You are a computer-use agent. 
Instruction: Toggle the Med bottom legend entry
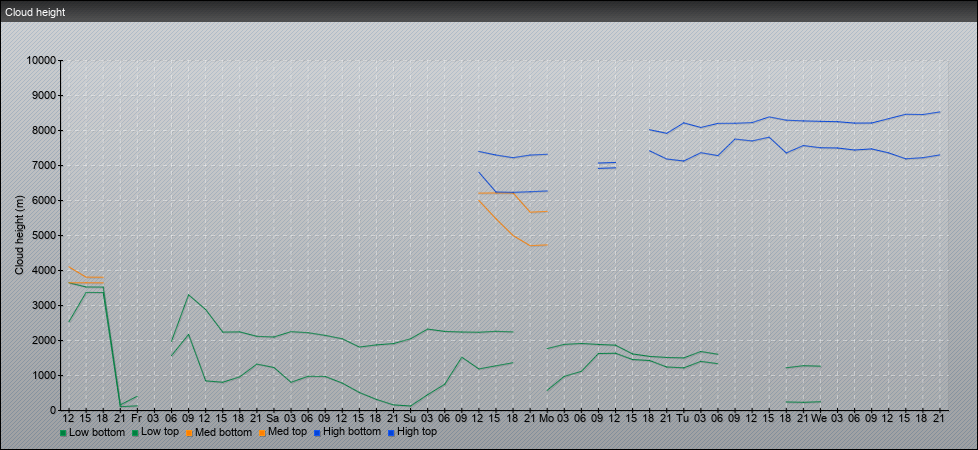[218, 432]
